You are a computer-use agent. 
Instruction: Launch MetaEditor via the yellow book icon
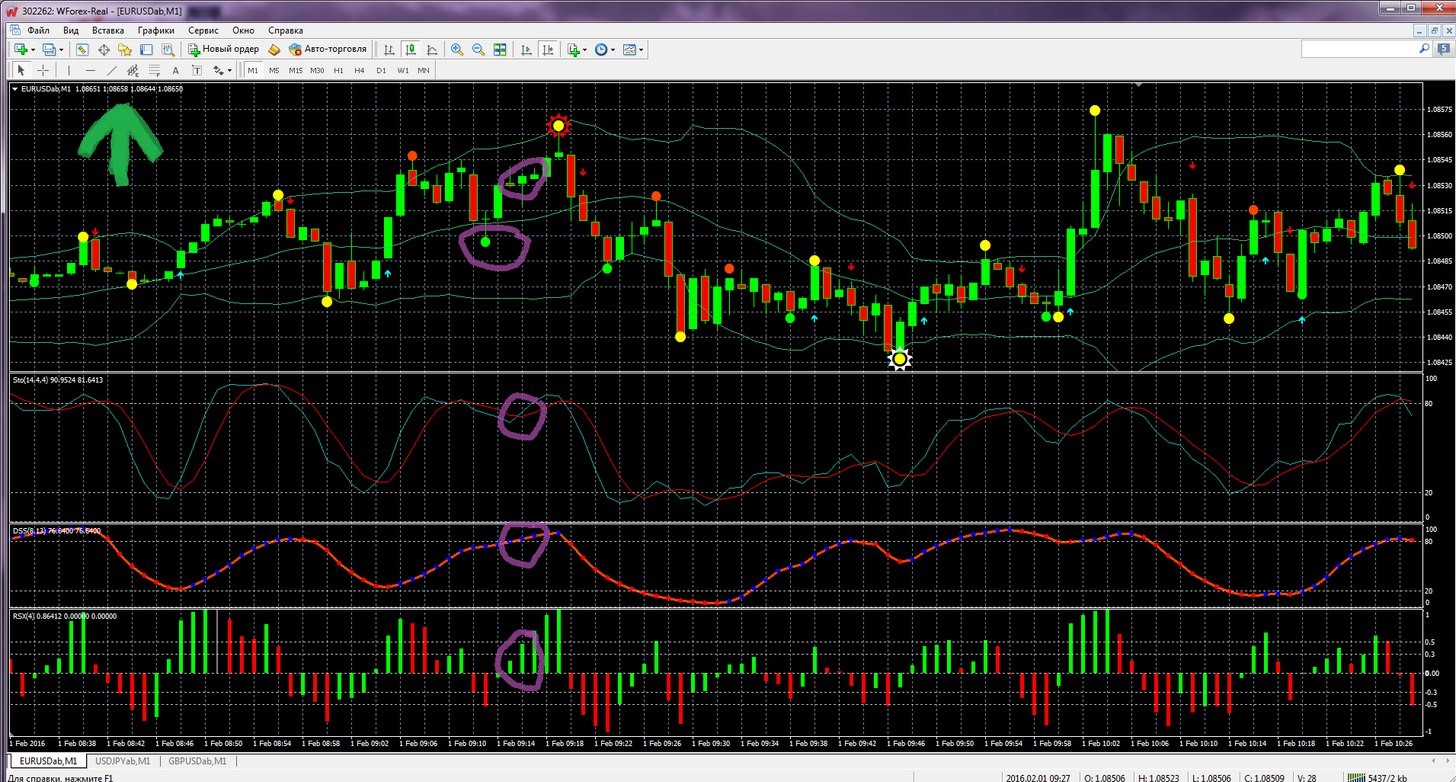[274, 49]
